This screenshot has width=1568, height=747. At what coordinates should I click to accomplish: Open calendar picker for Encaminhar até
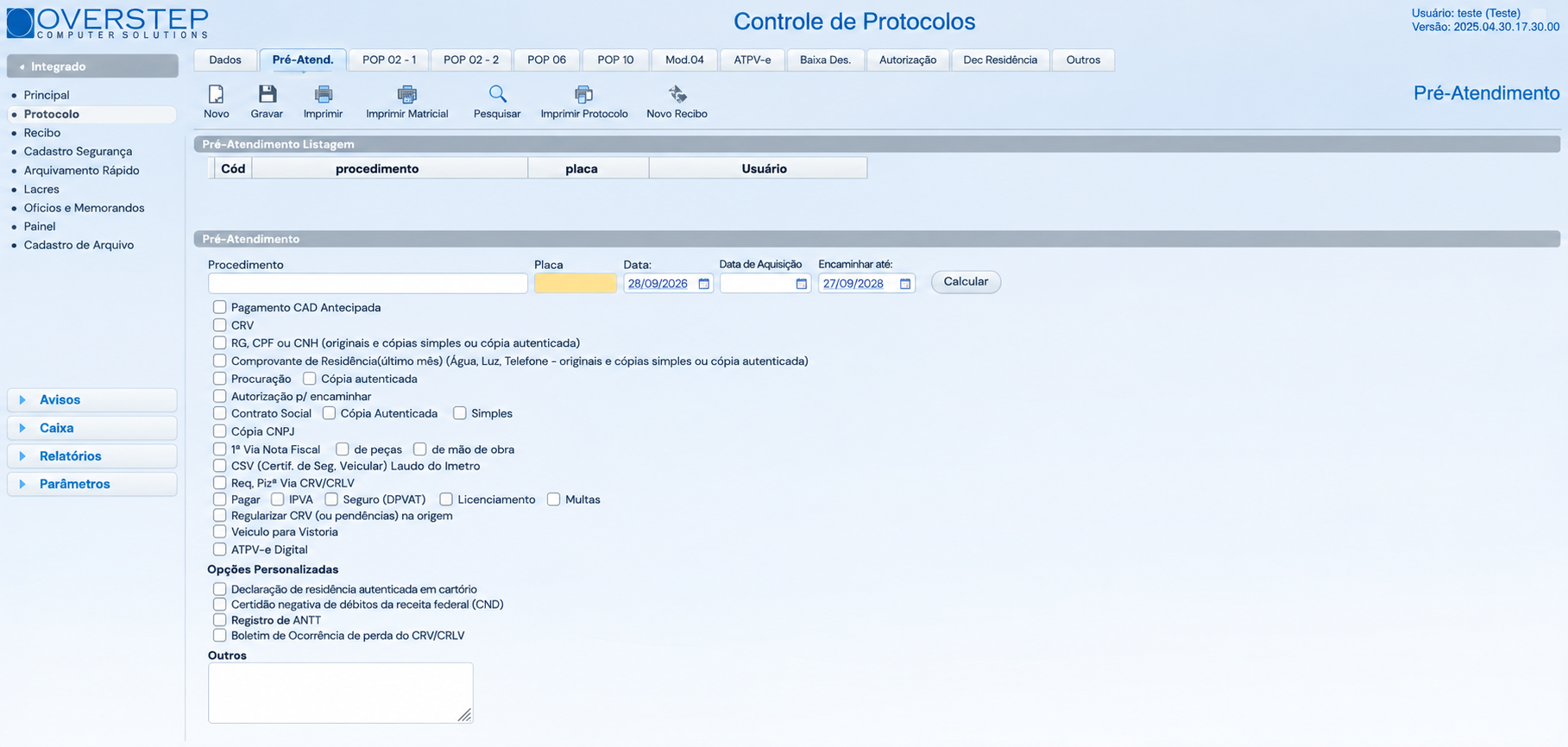tap(904, 284)
